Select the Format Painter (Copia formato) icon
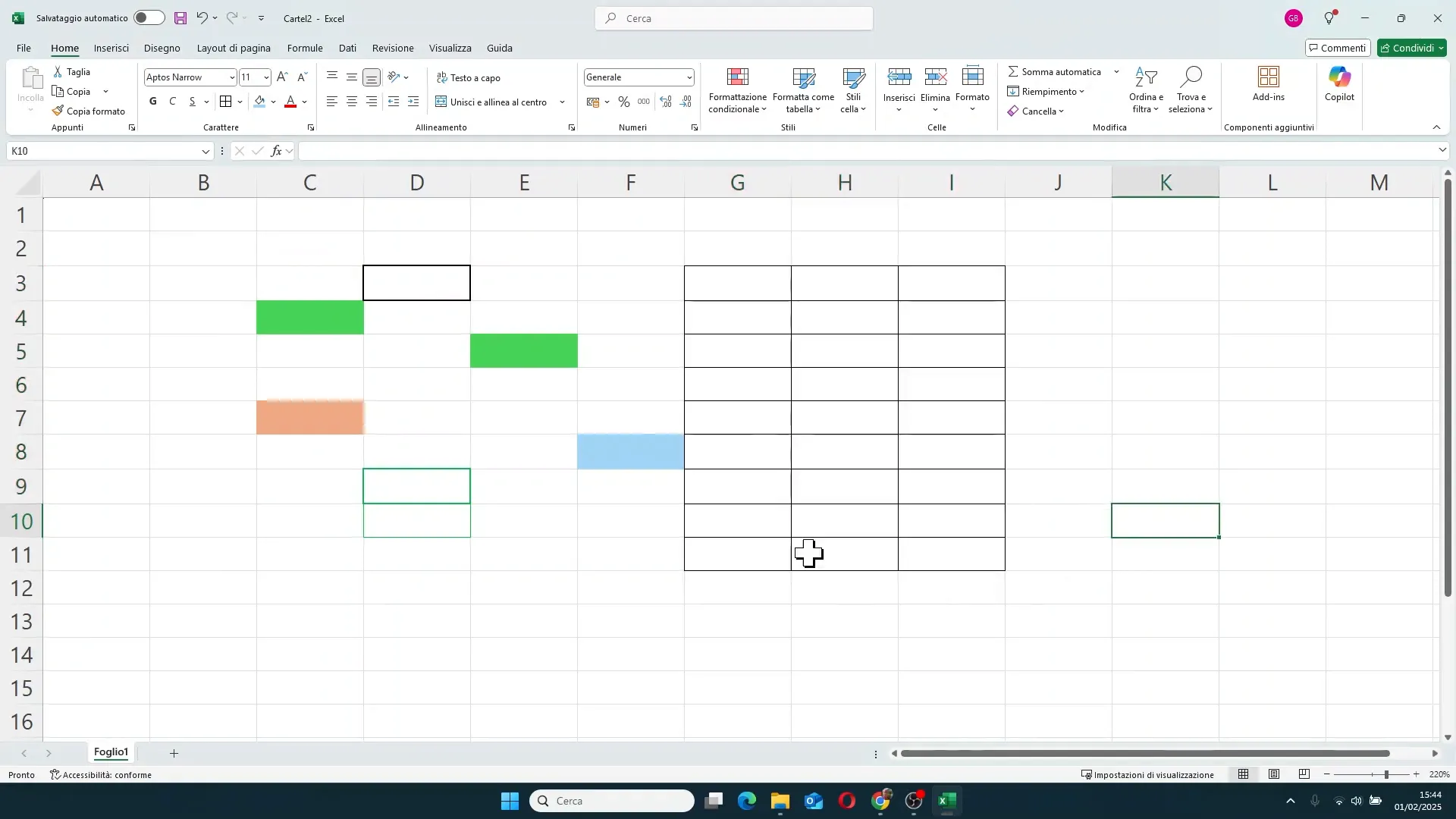1456x819 pixels. 58,111
